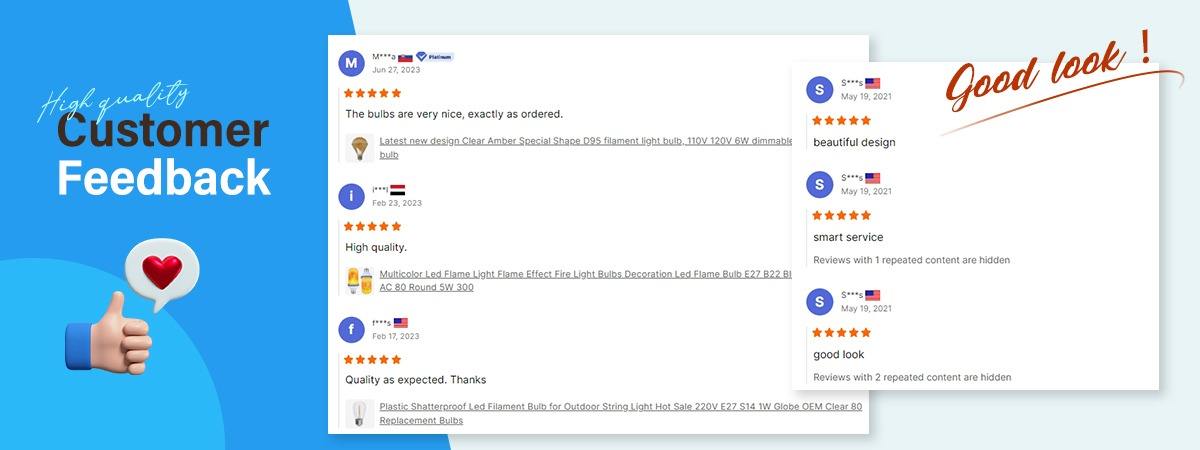This screenshot has width=1200, height=450.
Task: Click the f avatar of reviewer f***s
Action: pyautogui.click(x=351, y=329)
